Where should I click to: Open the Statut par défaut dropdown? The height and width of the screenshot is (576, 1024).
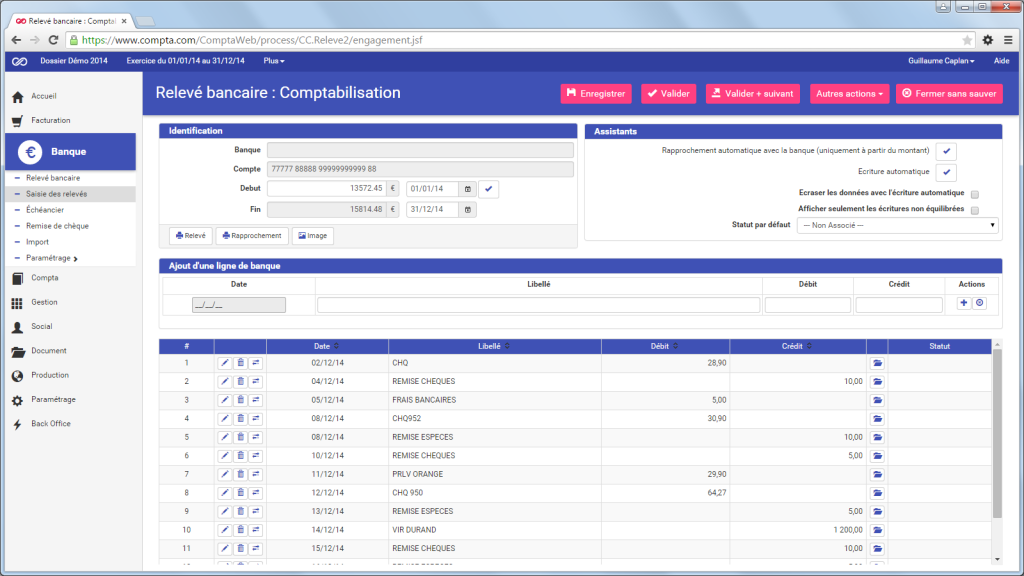tap(897, 225)
